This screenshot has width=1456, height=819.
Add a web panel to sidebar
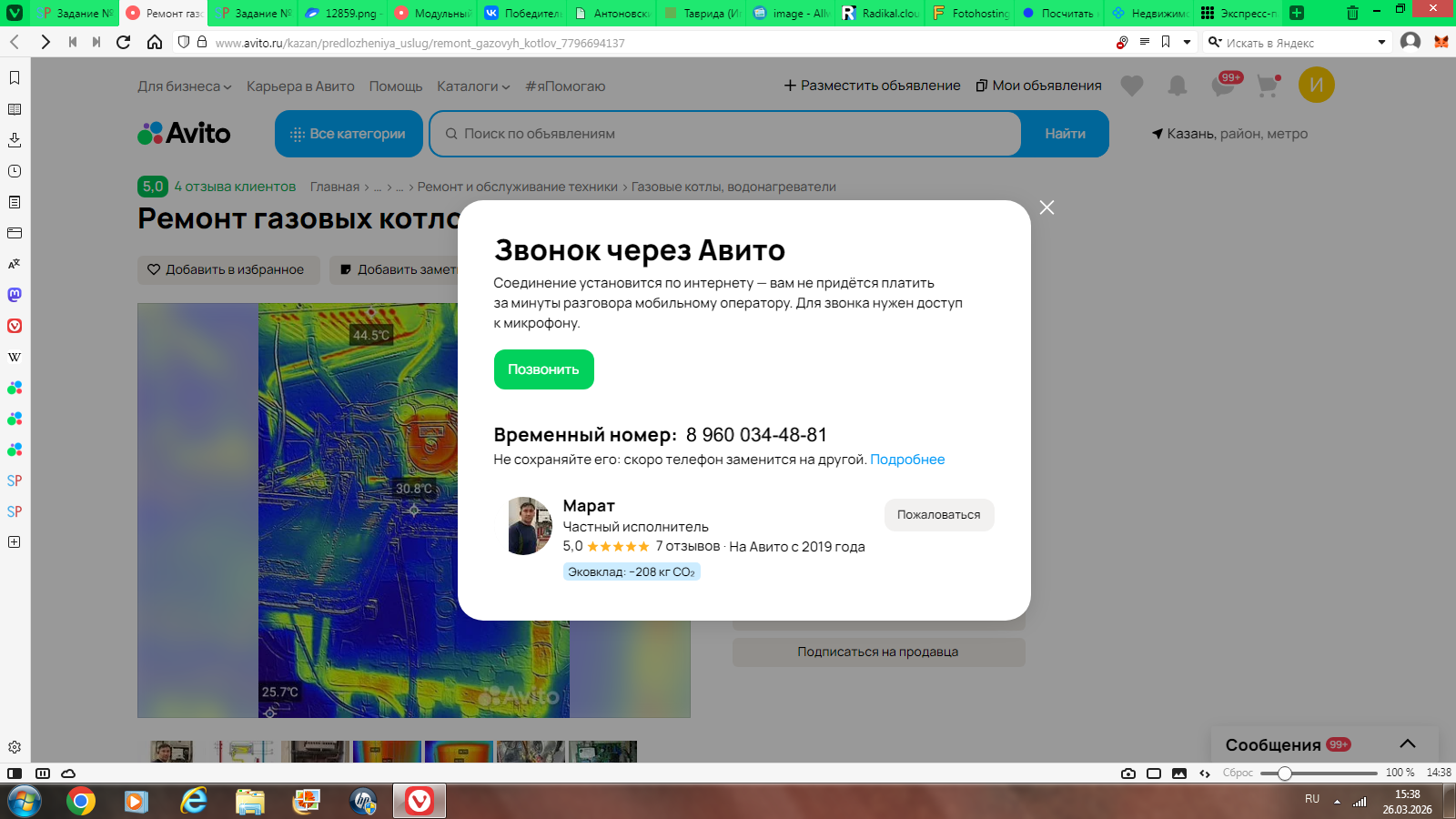coord(15,541)
